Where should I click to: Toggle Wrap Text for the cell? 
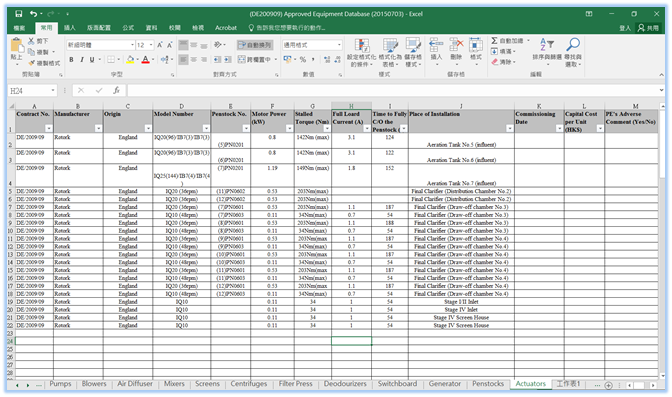255,45
